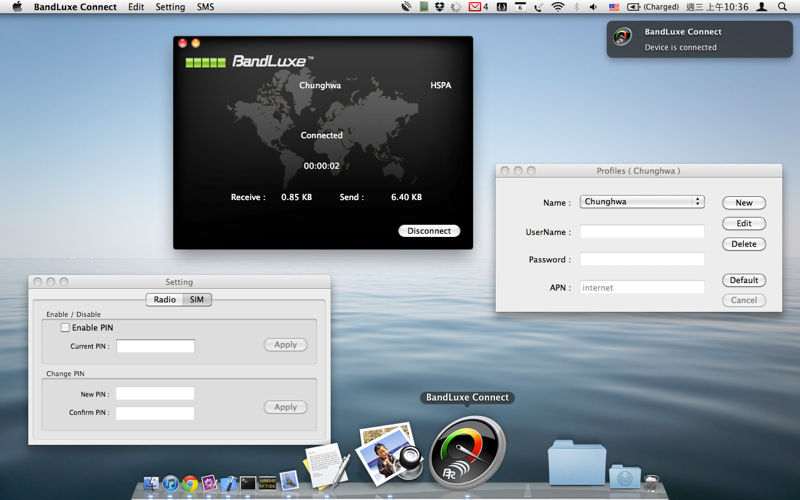Open the purple app icon beside Chrome
Screen dimensions: 800x500
pos(210,483)
